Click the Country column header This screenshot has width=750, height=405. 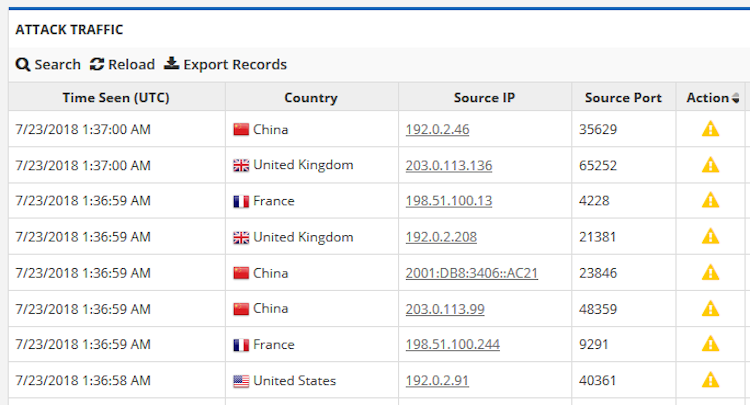[311, 98]
